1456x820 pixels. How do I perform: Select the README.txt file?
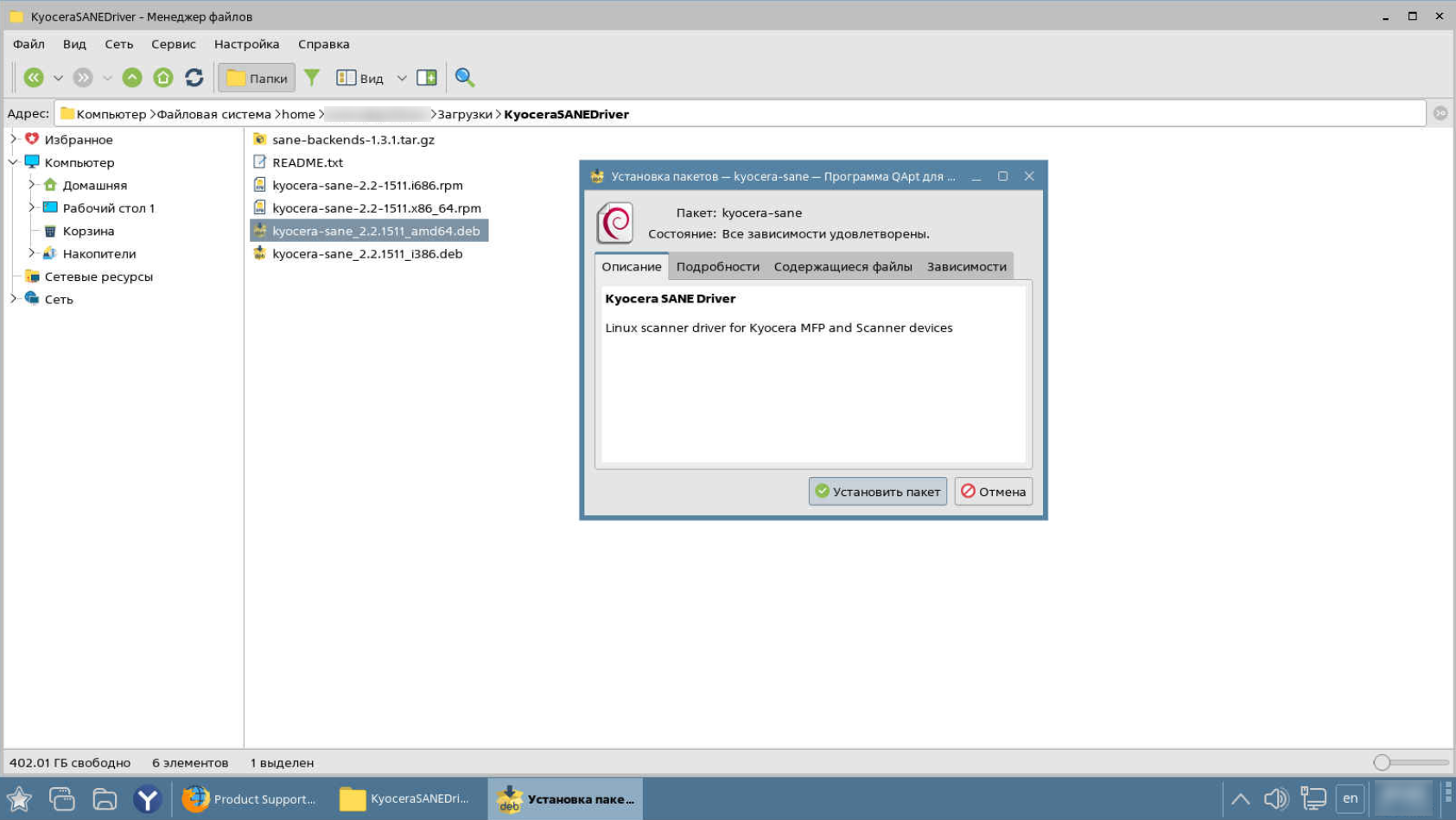(307, 162)
